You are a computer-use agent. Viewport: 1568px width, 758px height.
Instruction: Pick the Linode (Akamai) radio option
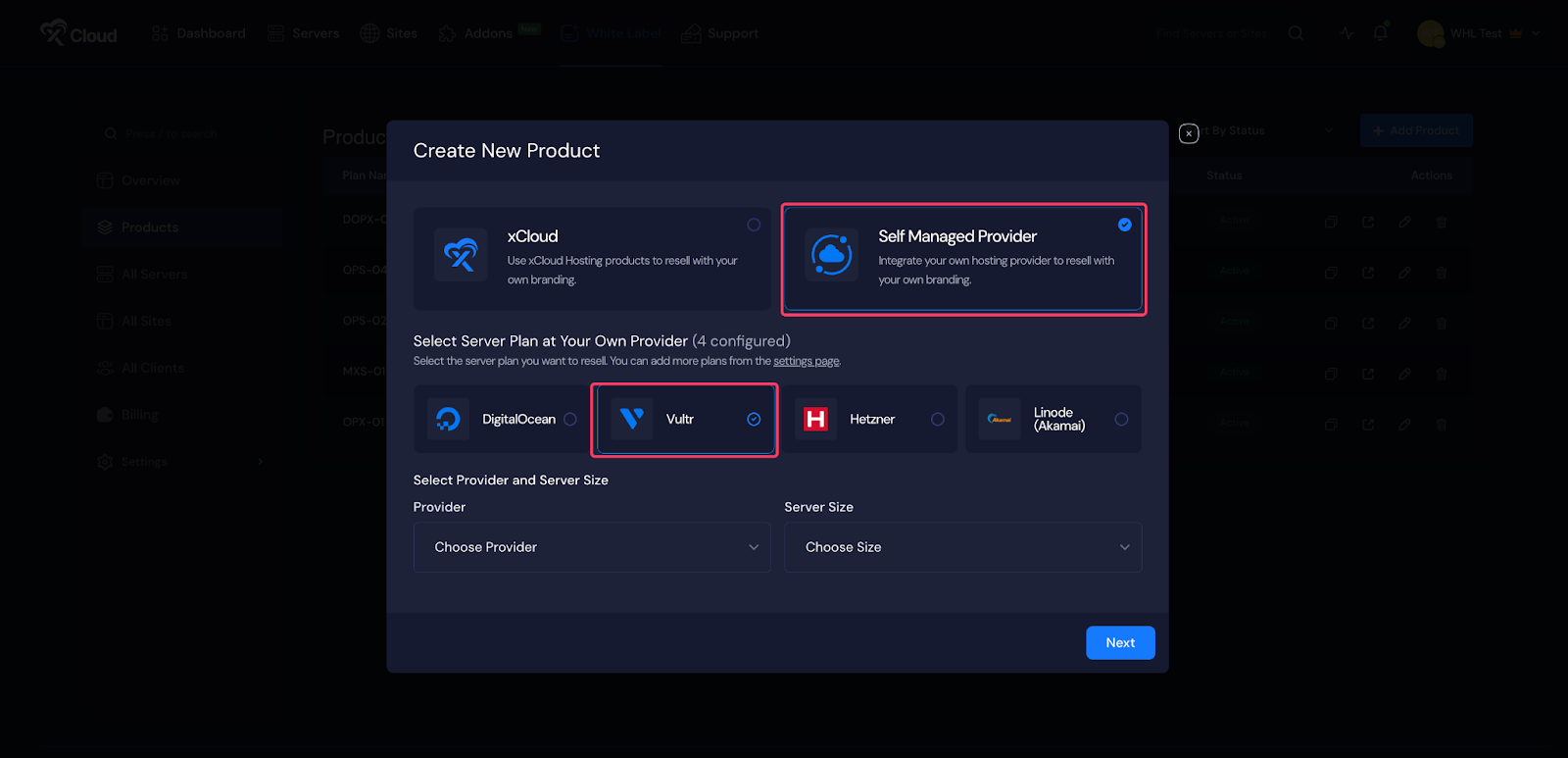pos(1121,420)
